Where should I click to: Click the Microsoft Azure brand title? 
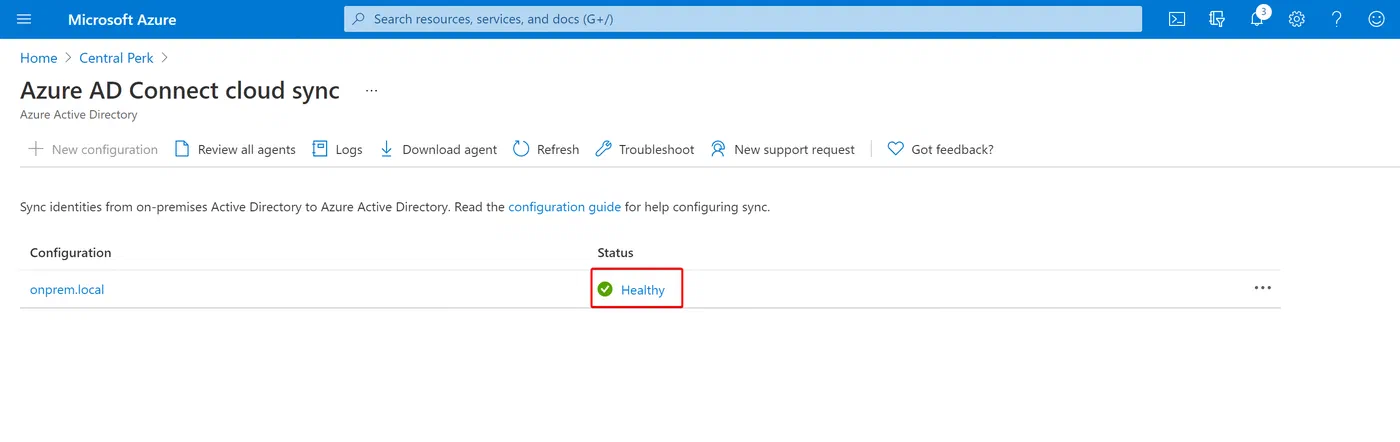click(122, 19)
